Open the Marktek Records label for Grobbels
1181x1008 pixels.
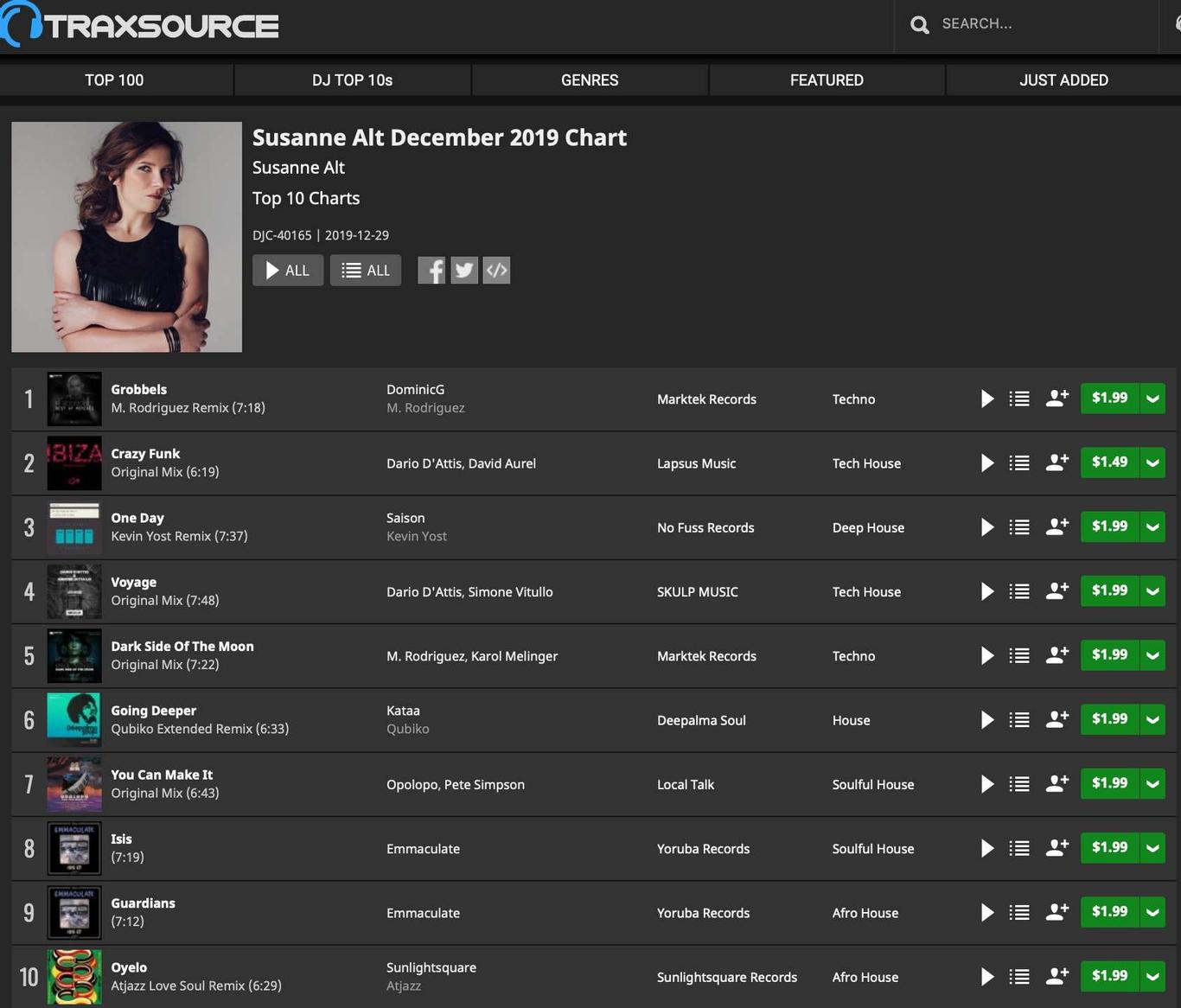pos(706,399)
